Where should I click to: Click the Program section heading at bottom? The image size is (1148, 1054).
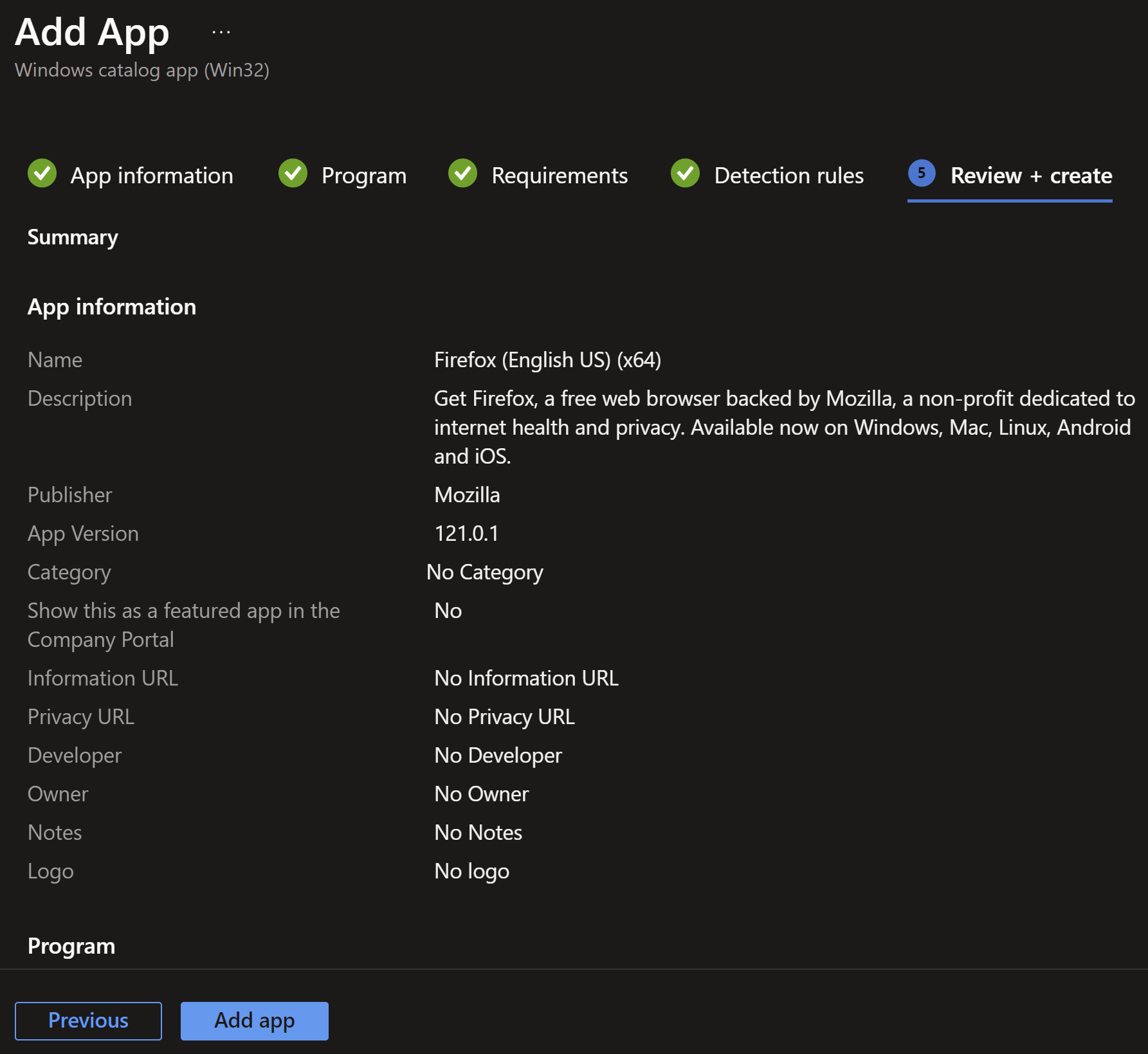click(71, 946)
